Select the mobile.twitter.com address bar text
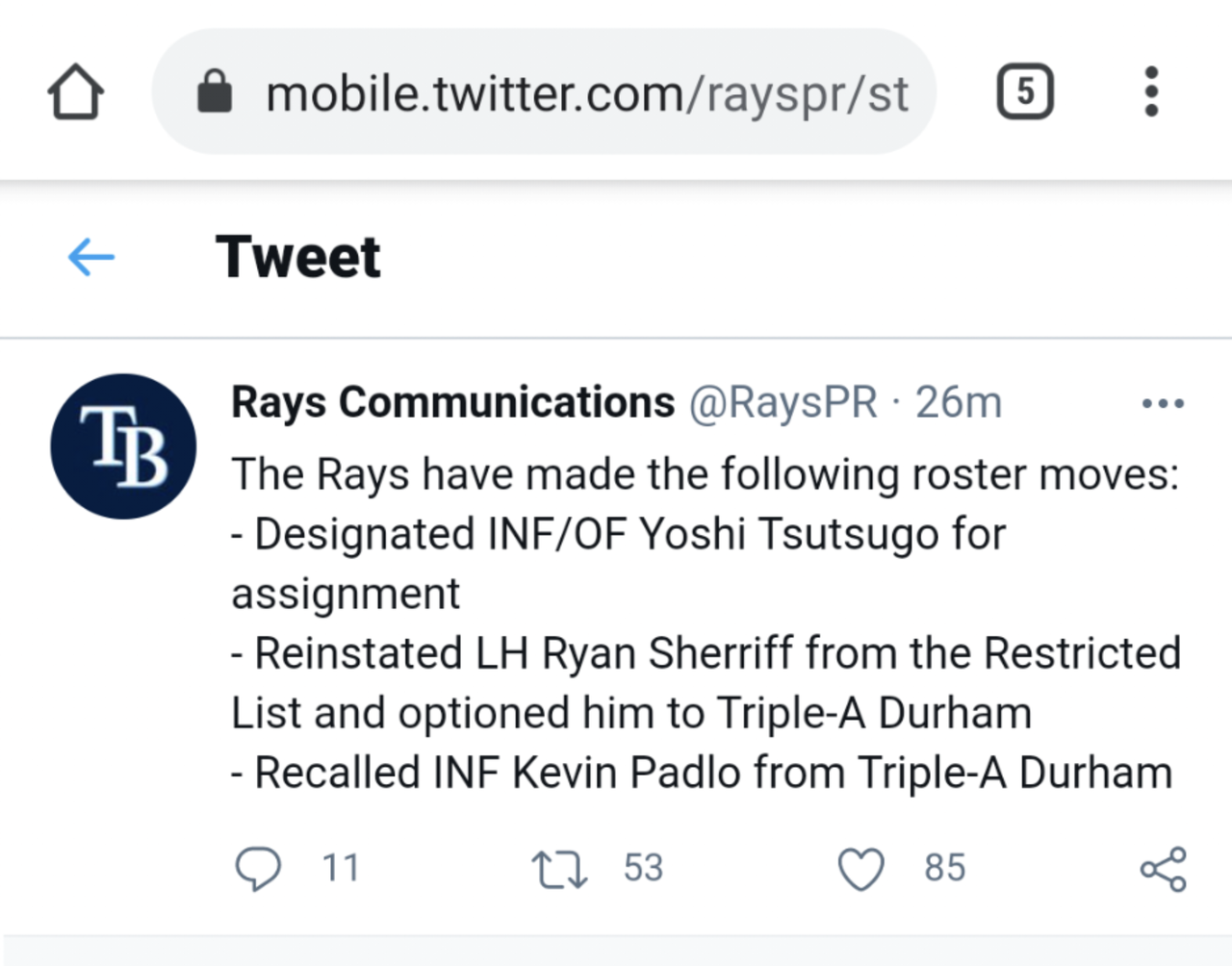The image size is (1232, 966). click(x=585, y=94)
